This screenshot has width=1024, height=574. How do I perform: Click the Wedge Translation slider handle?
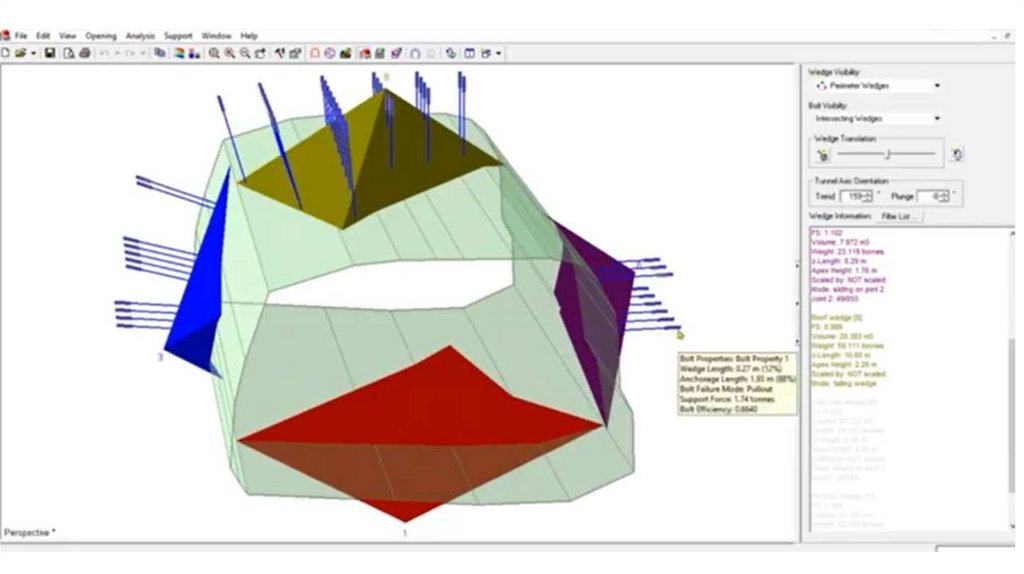point(887,154)
